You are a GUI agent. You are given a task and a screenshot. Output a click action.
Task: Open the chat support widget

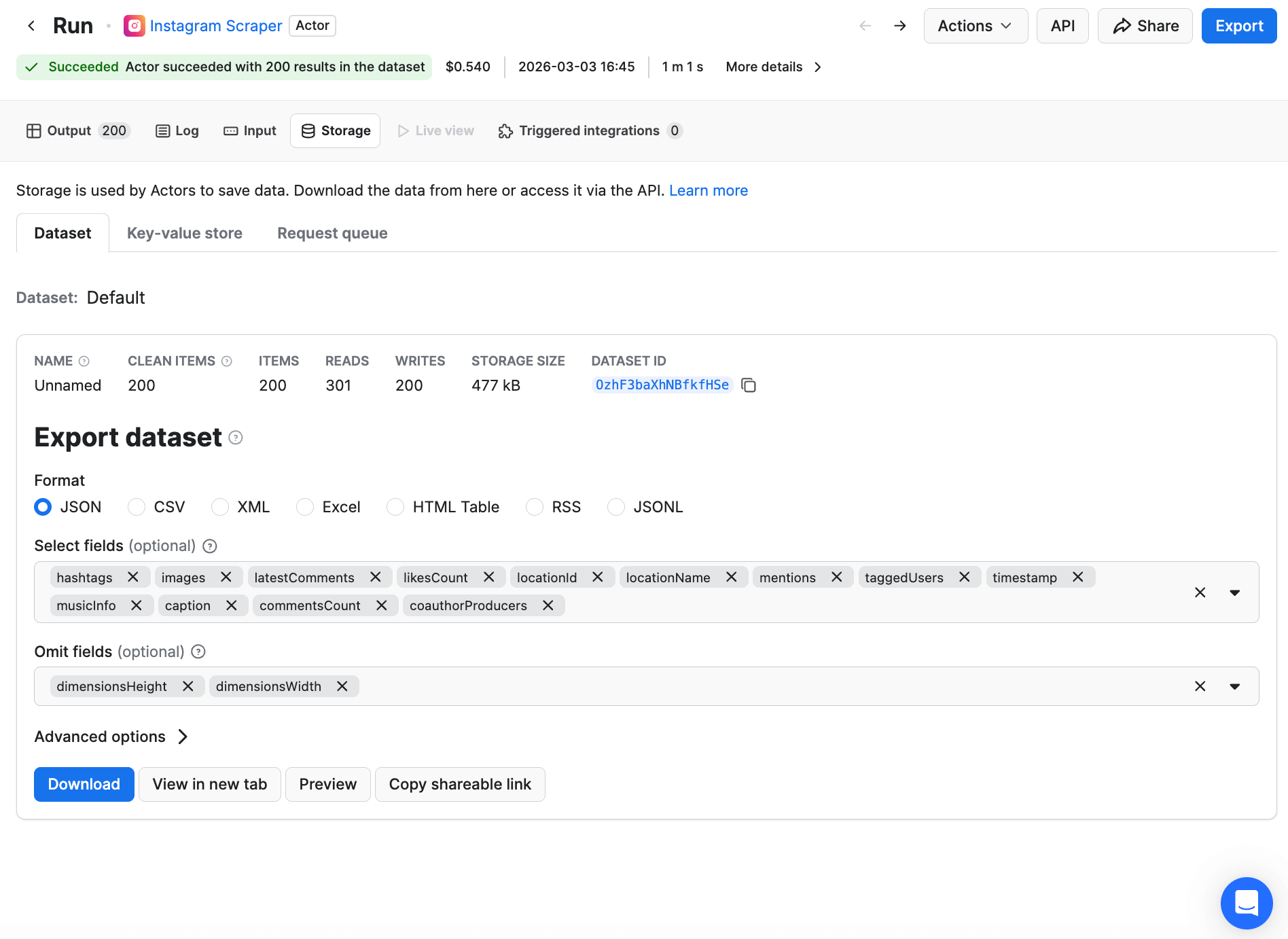1247,903
